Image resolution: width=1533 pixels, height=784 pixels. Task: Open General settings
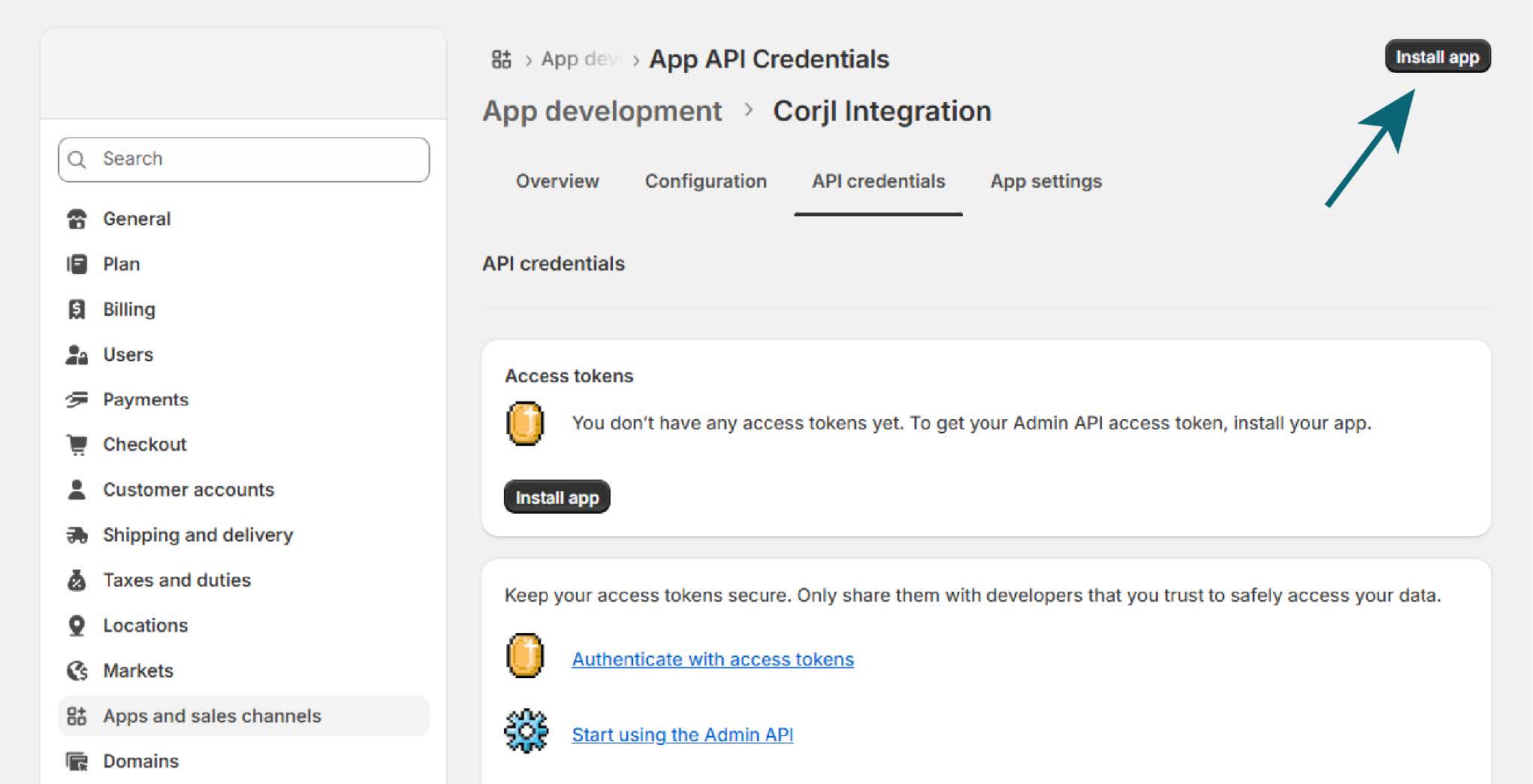tap(243, 219)
